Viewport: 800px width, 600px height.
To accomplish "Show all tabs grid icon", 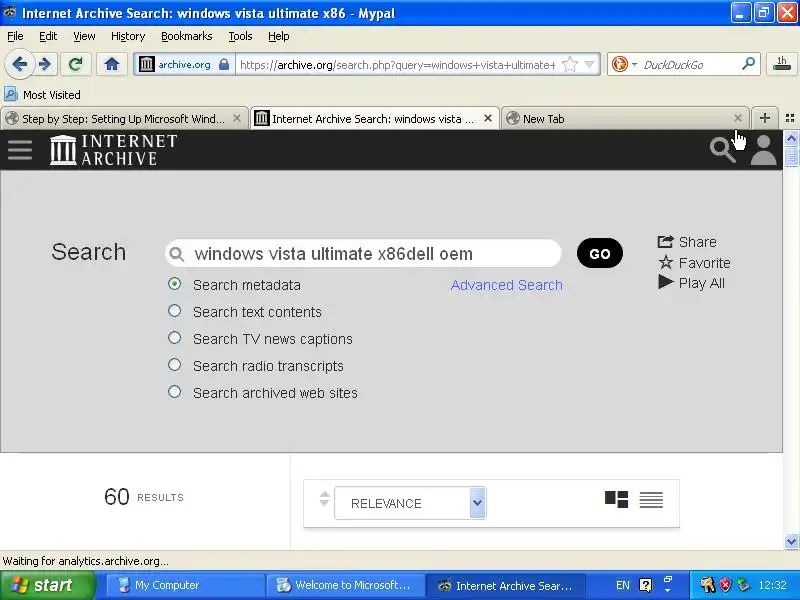I will pyautogui.click(x=790, y=118).
